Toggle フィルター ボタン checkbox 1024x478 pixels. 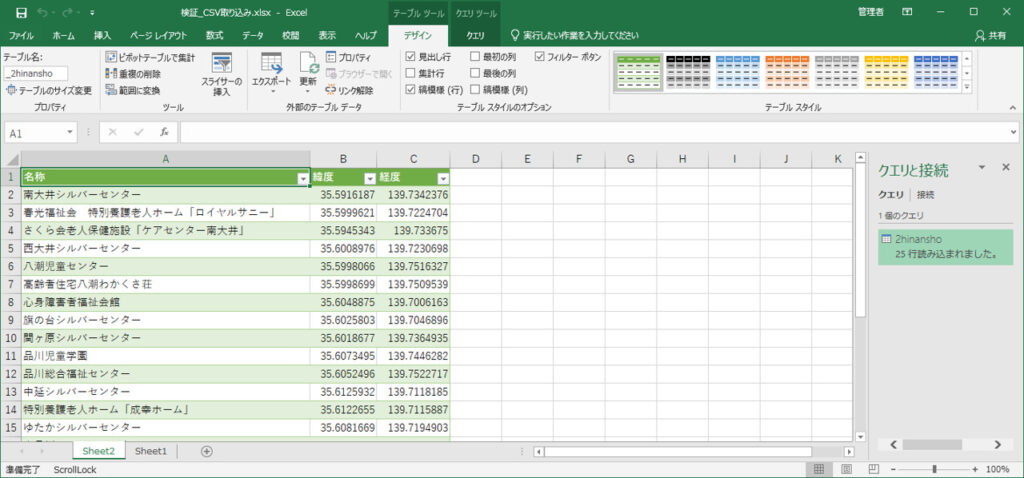click(539, 57)
